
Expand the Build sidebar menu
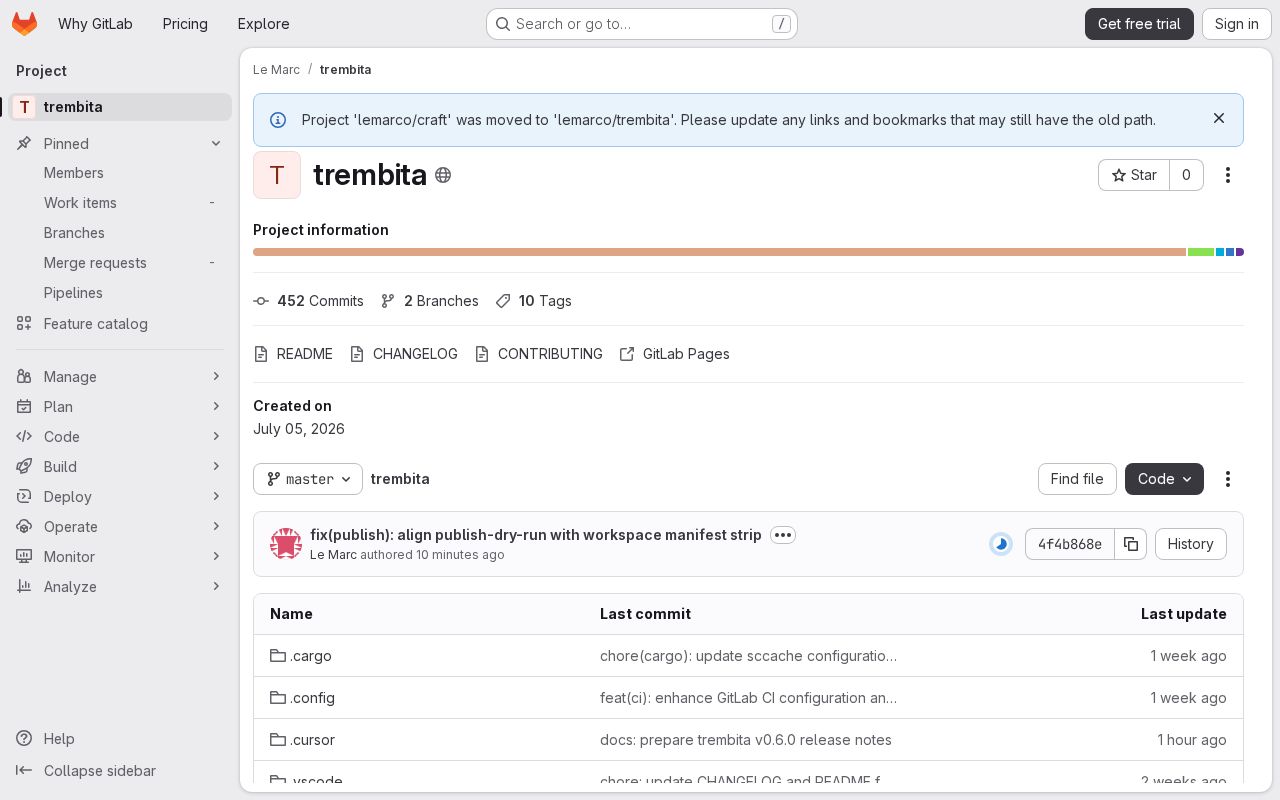(120, 467)
